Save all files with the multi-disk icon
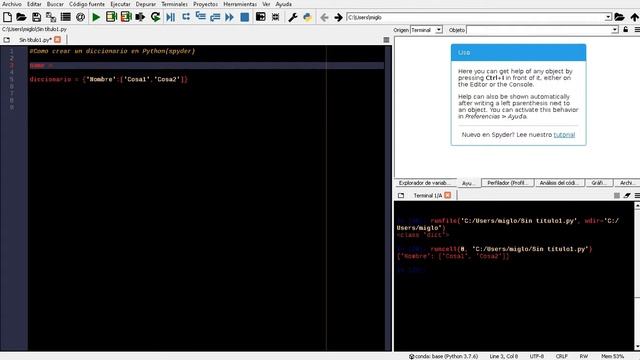Viewport: 640px width, 360px height. [51, 17]
